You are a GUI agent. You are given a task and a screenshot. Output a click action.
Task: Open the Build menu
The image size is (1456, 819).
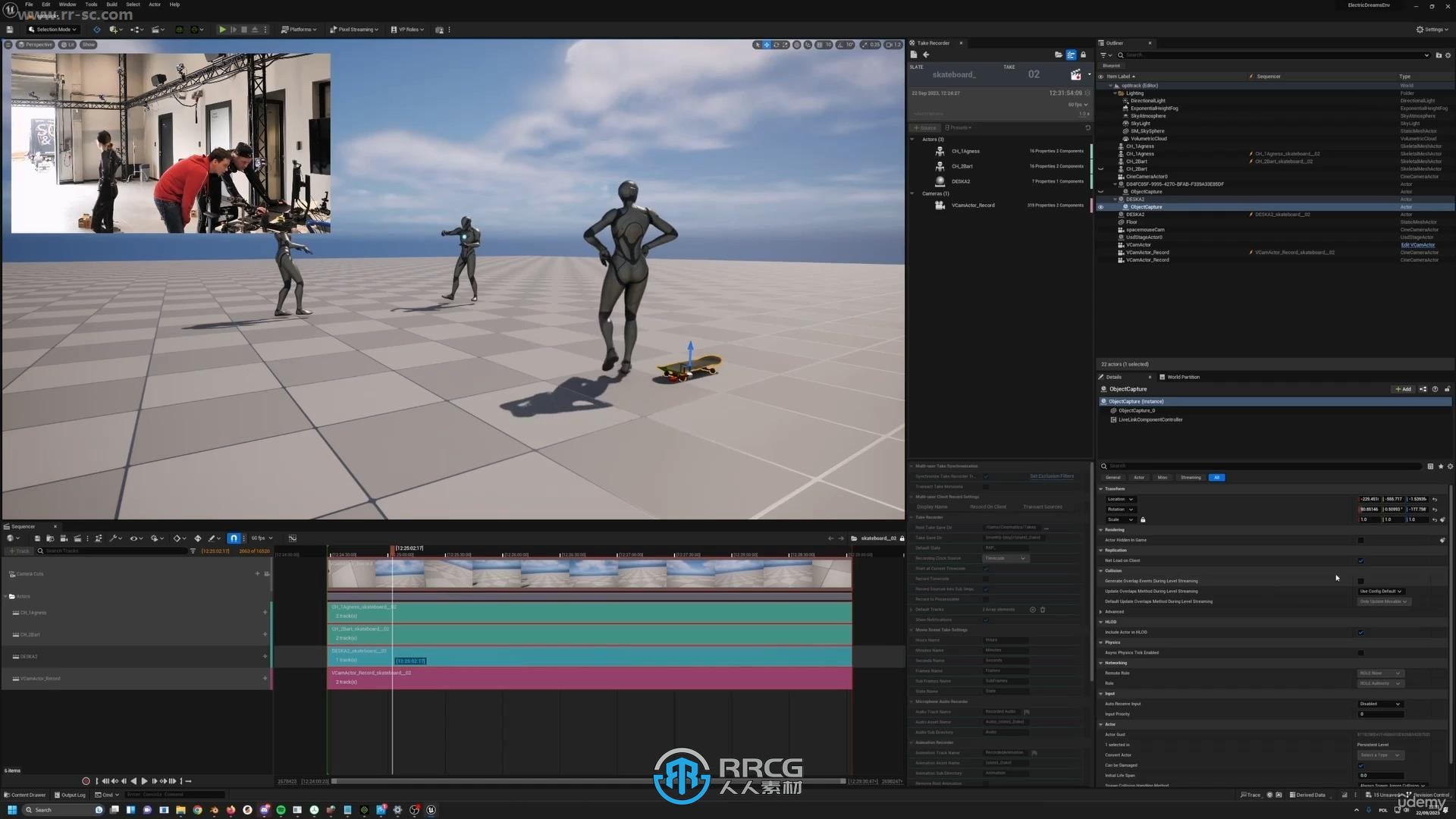click(x=111, y=5)
